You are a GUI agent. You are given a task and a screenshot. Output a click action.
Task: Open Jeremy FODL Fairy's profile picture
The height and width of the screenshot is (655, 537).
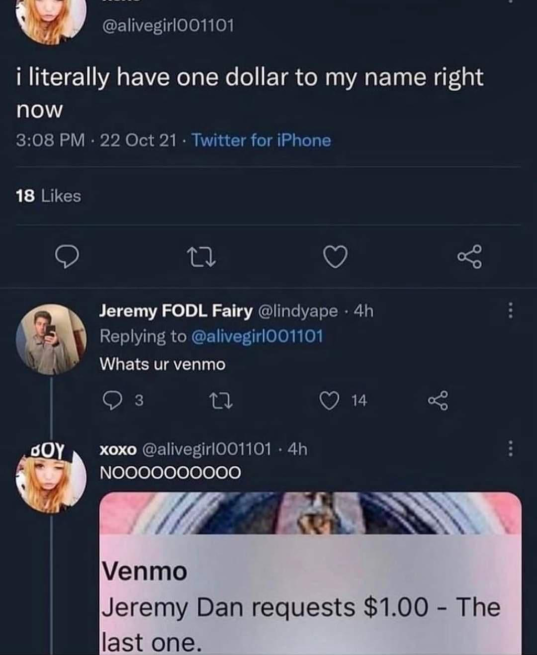pos(51,339)
